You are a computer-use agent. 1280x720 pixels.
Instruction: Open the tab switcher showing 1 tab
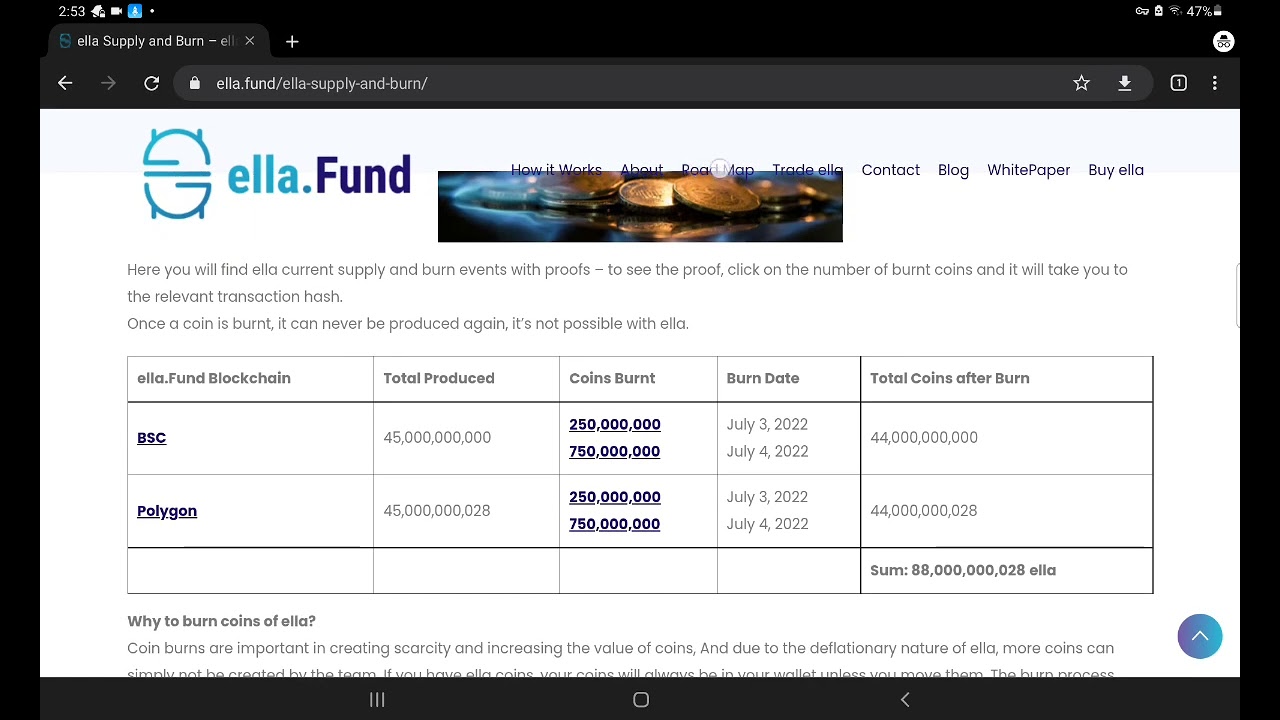point(1179,84)
